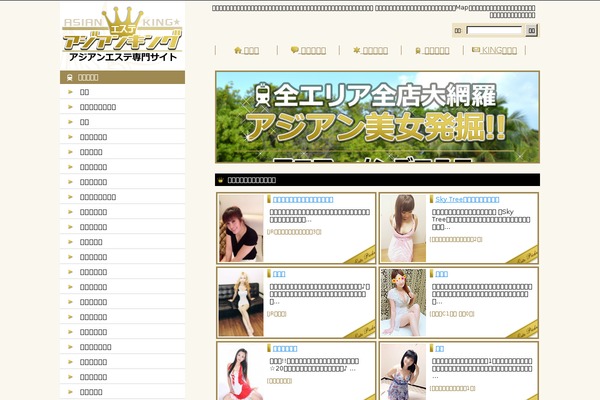Image resolution: width=600 pixels, height=400 pixels.
Task: Click the Asian King crown logo
Action: click(122, 35)
